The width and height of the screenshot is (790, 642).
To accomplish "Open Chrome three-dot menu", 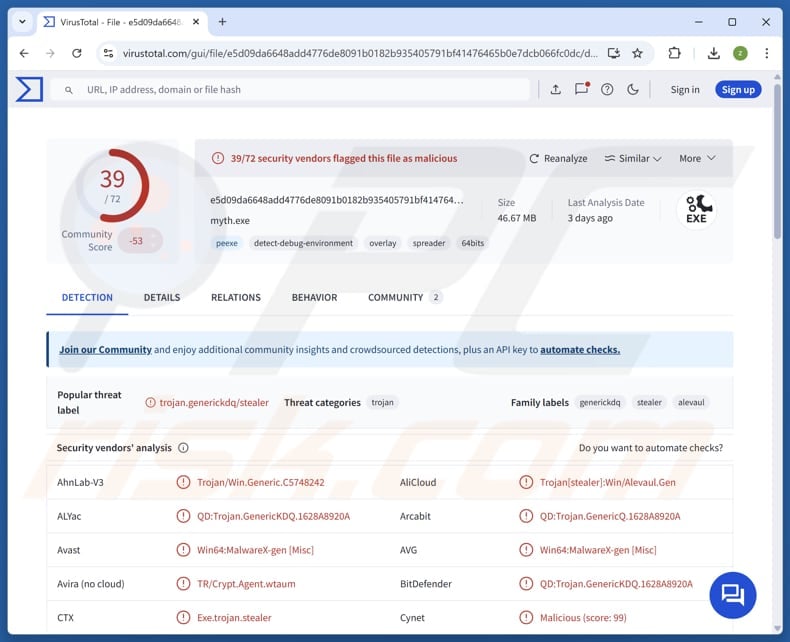I will pyautogui.click(x=766, y=53).
